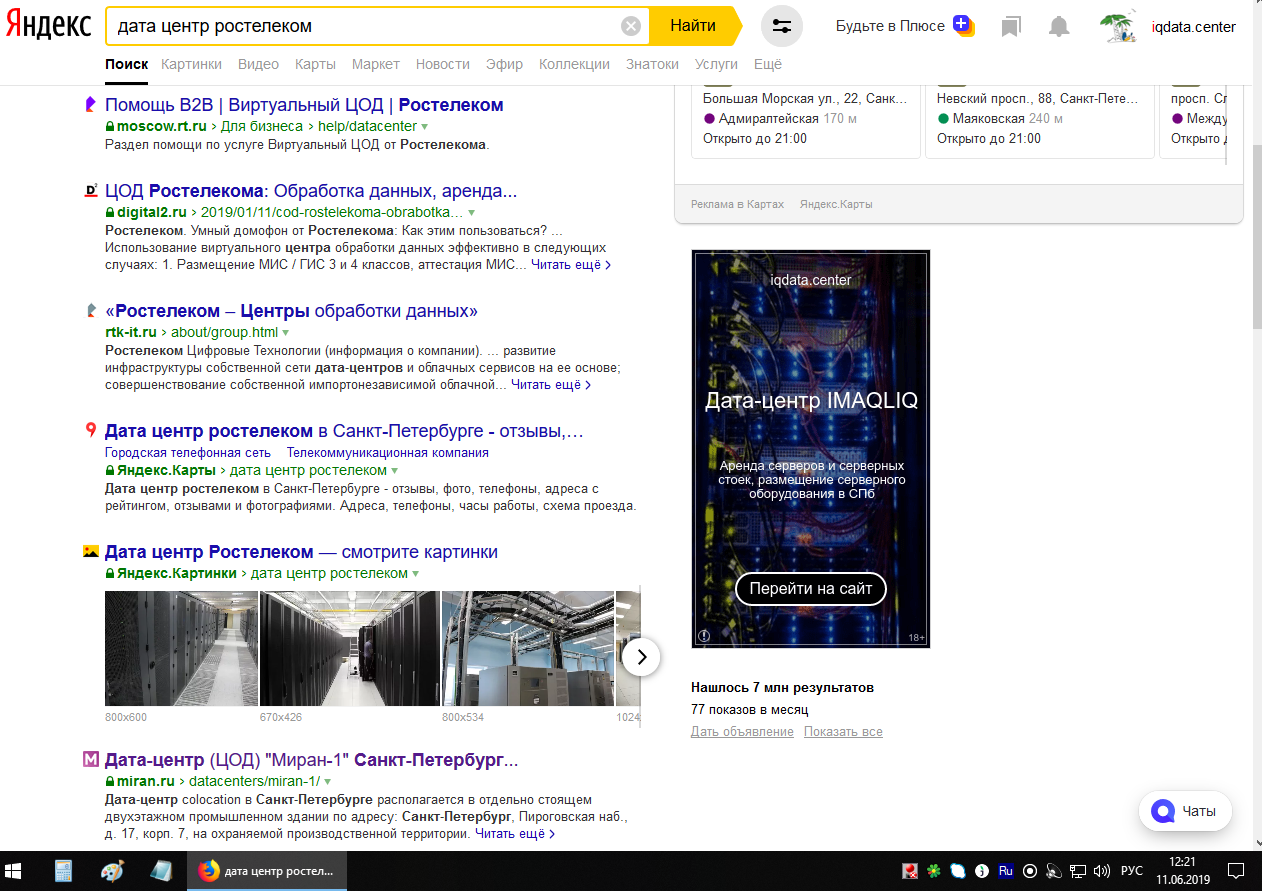Click Дать объявление link

pyautogui.click(x=742, y=732)
